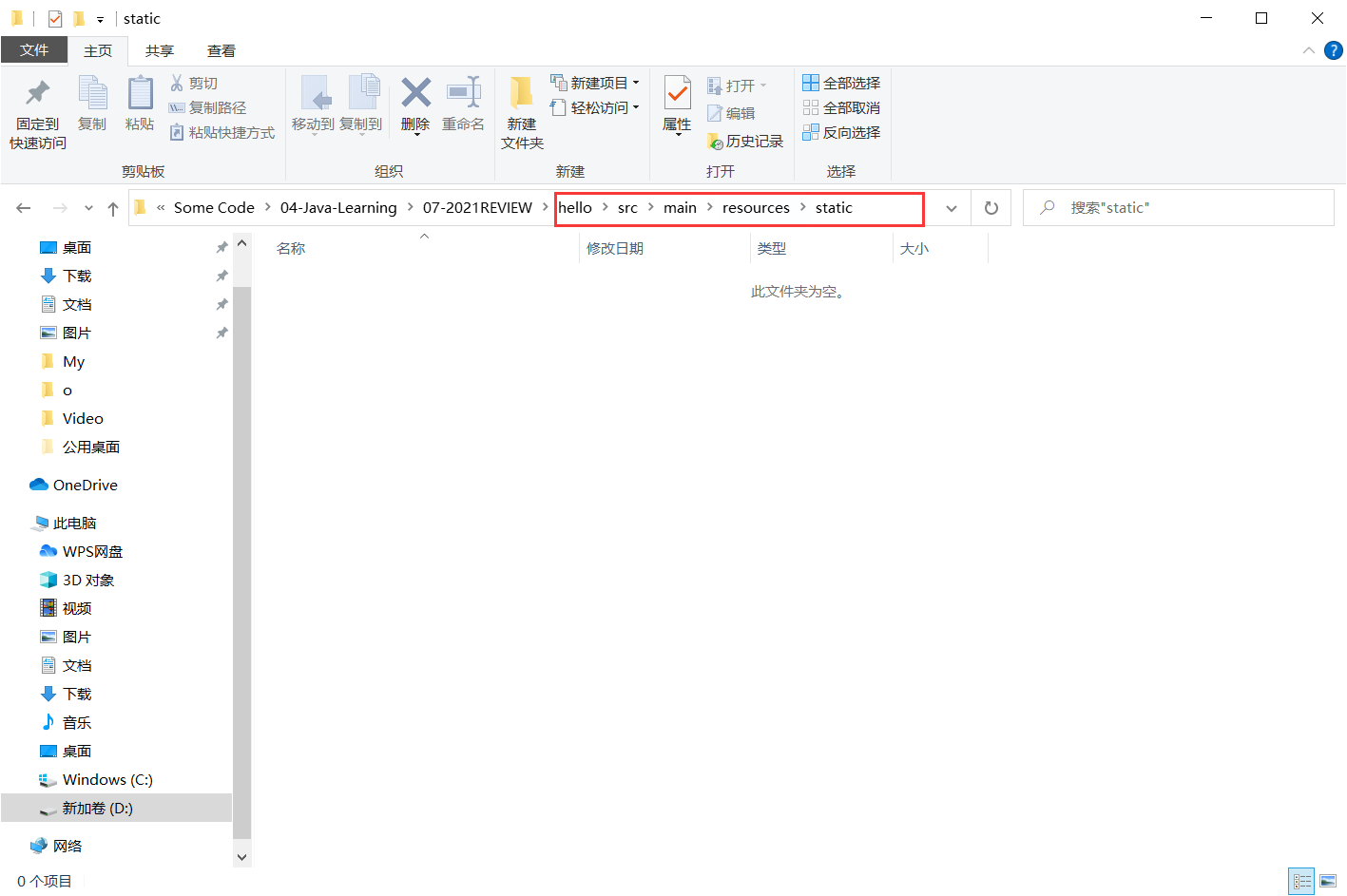
Task: Create a New Folder from ribbon
Action: [x=522, y=114]
